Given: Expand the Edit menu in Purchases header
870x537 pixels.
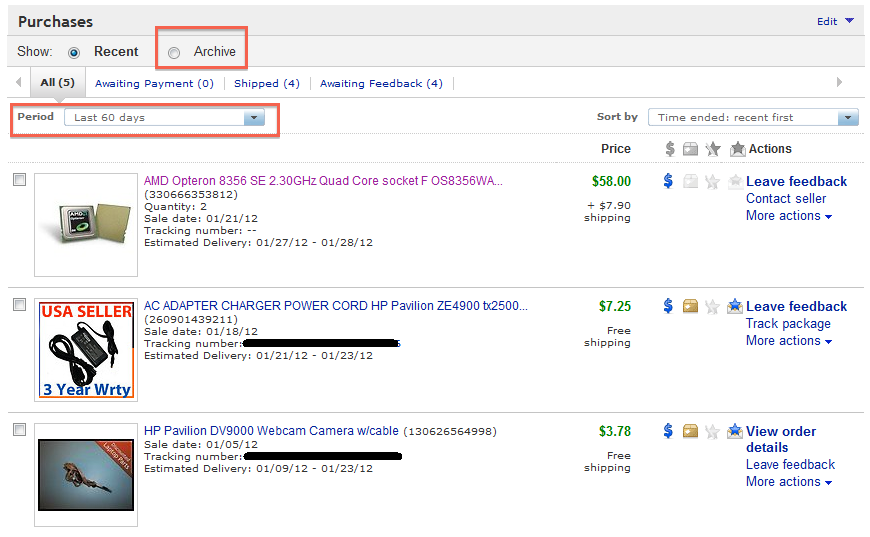Looking at the screenshot, I should click(835, 21).
